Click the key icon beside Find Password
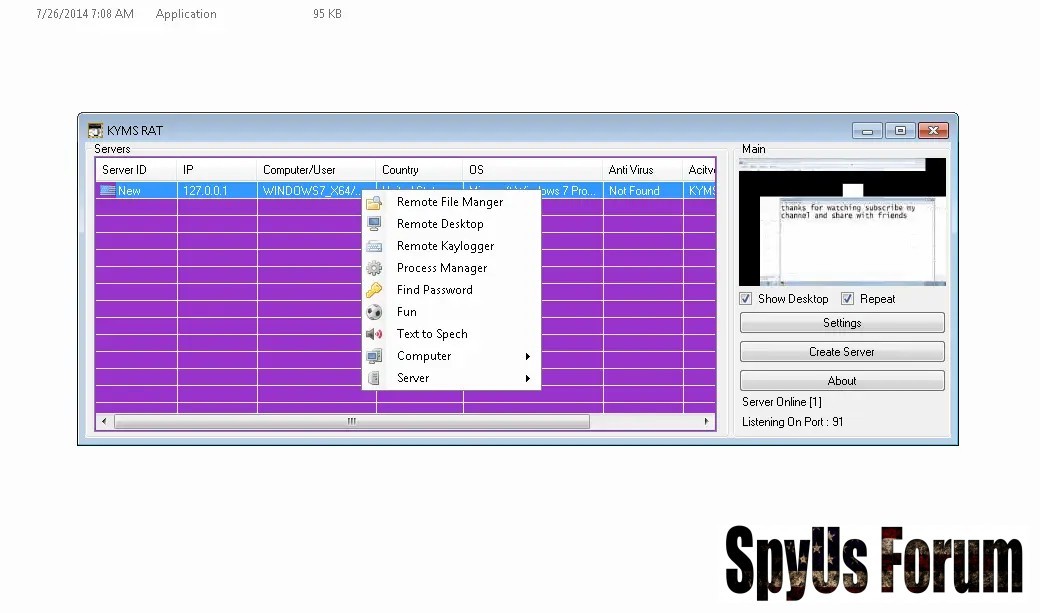The image size is (1040, 613). (374, 290)
